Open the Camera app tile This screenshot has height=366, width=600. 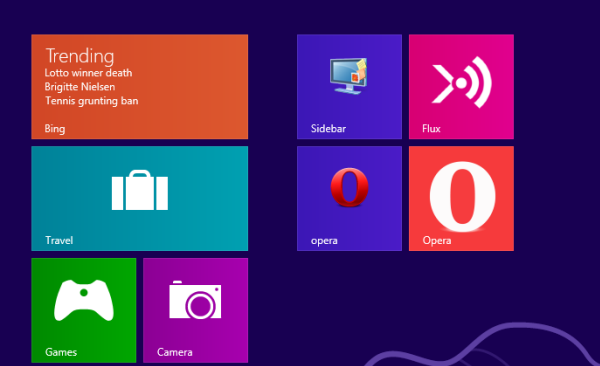tap(196, 310)
